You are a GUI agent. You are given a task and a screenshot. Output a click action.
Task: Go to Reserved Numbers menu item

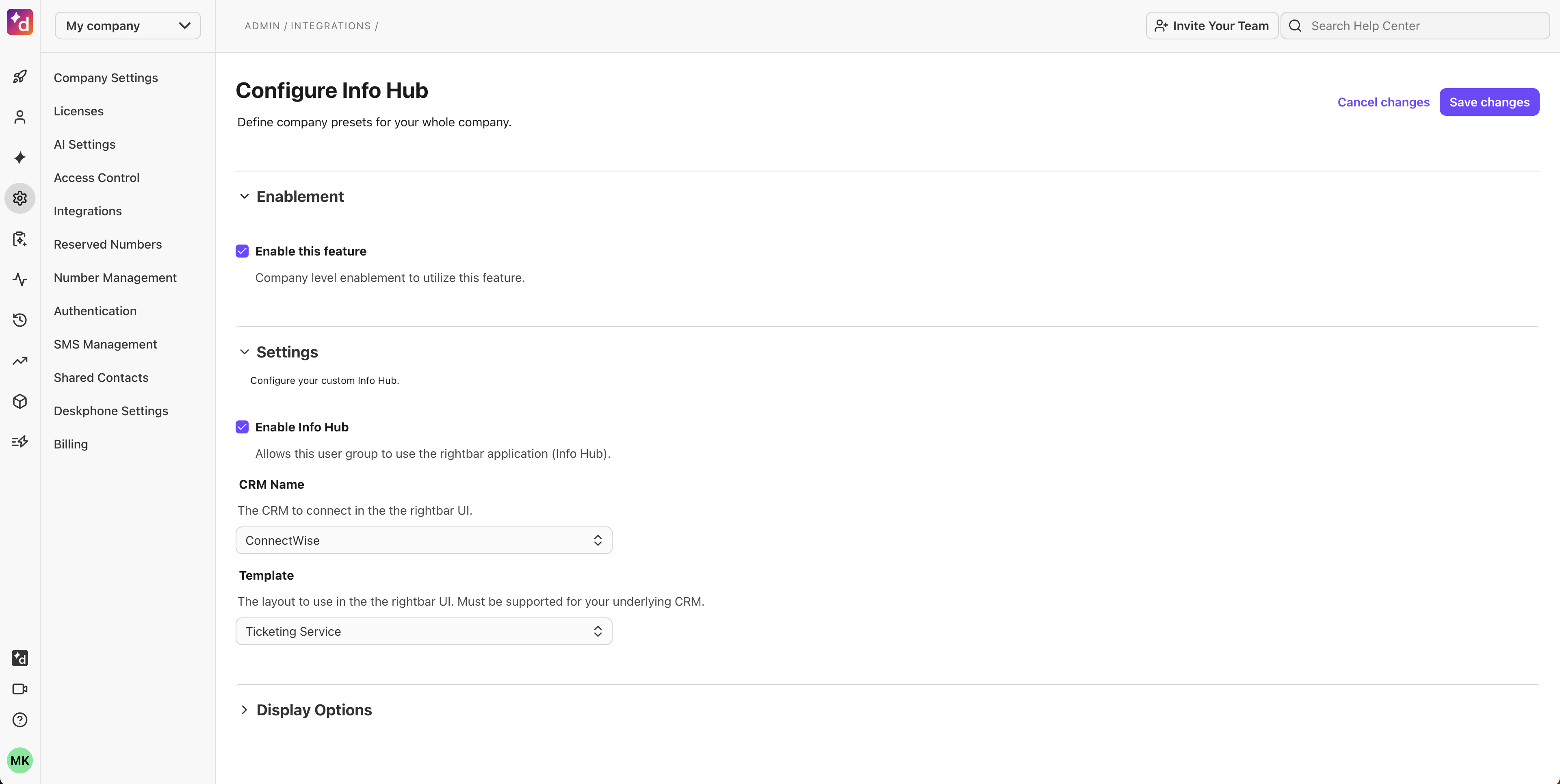(108, 244)
